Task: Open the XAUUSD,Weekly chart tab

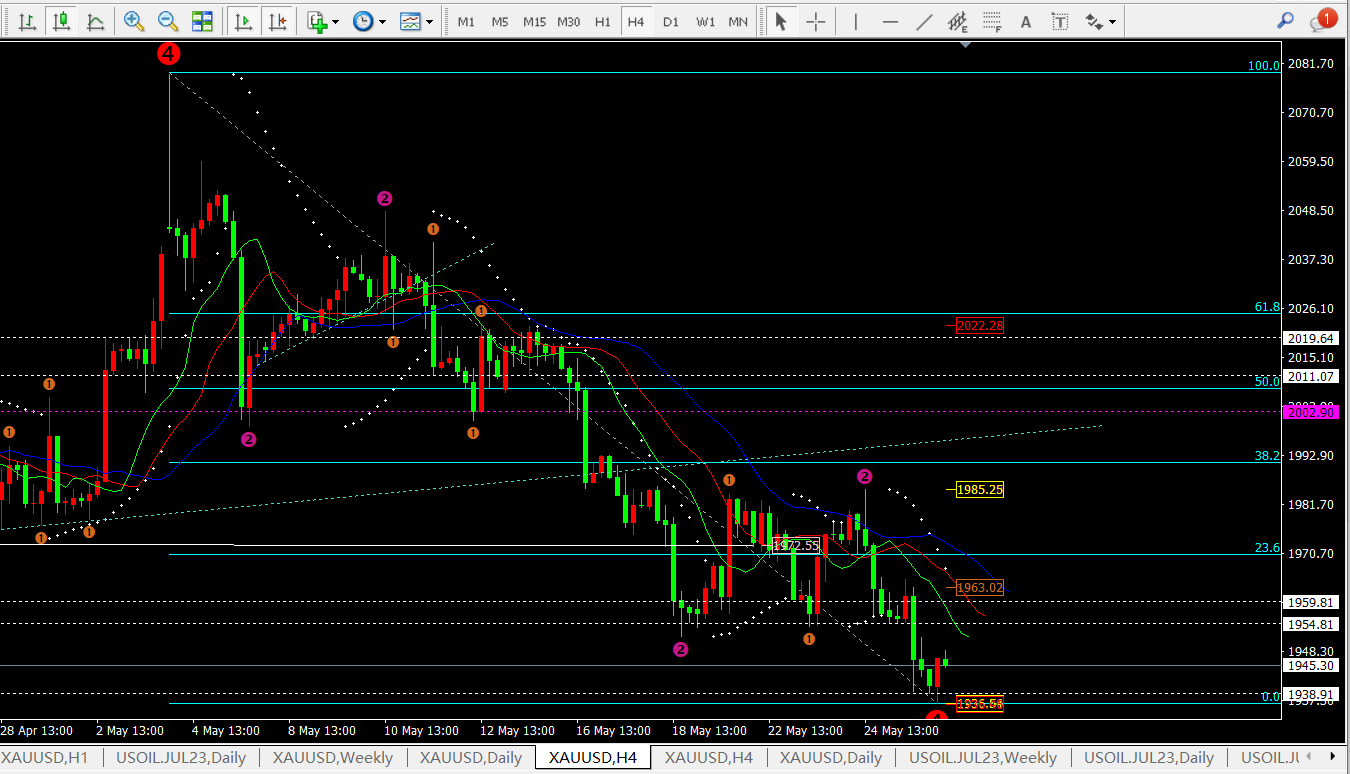Action: (x=333, y=757)
